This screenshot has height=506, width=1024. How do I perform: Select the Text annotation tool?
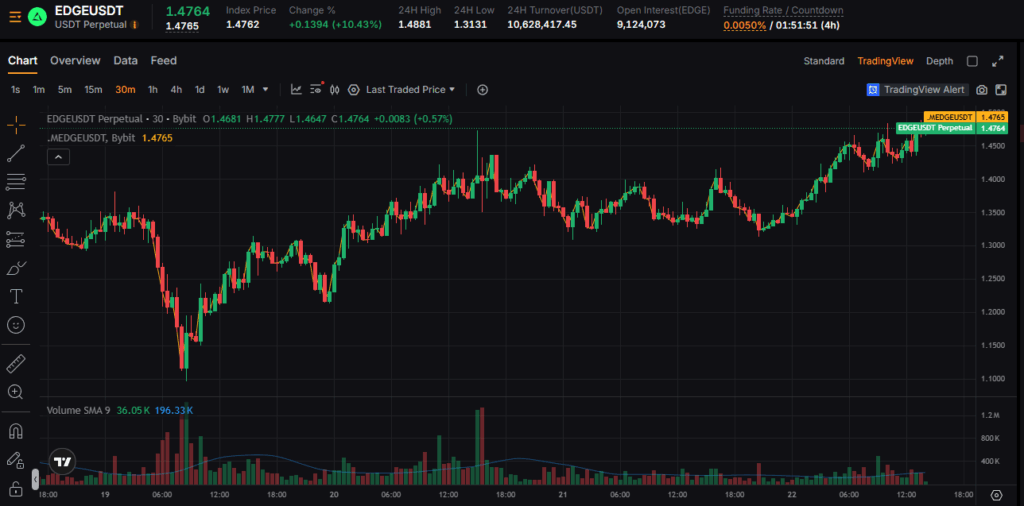point(16,296)
